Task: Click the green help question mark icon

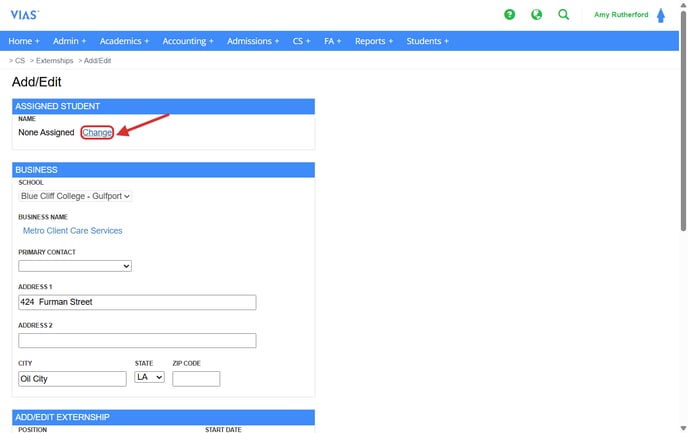Action: click(x=510, y=15)
